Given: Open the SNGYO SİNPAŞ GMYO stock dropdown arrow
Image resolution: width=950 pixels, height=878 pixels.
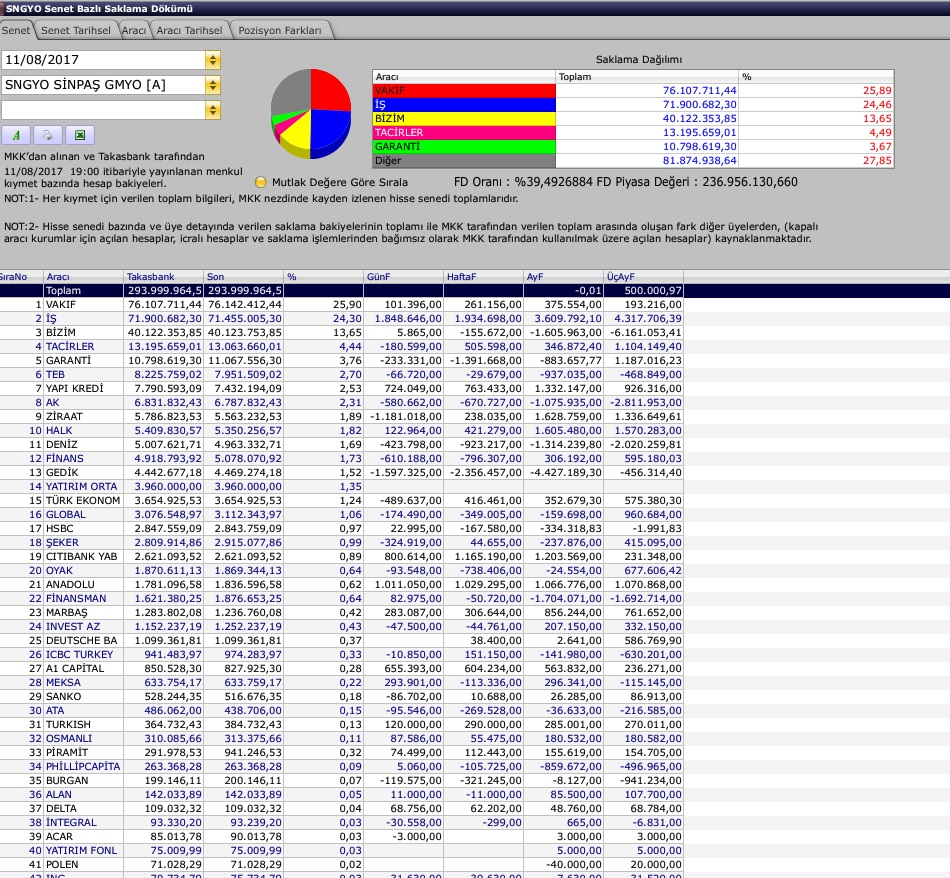Looking at the screenshot, I should click(213, 85).
